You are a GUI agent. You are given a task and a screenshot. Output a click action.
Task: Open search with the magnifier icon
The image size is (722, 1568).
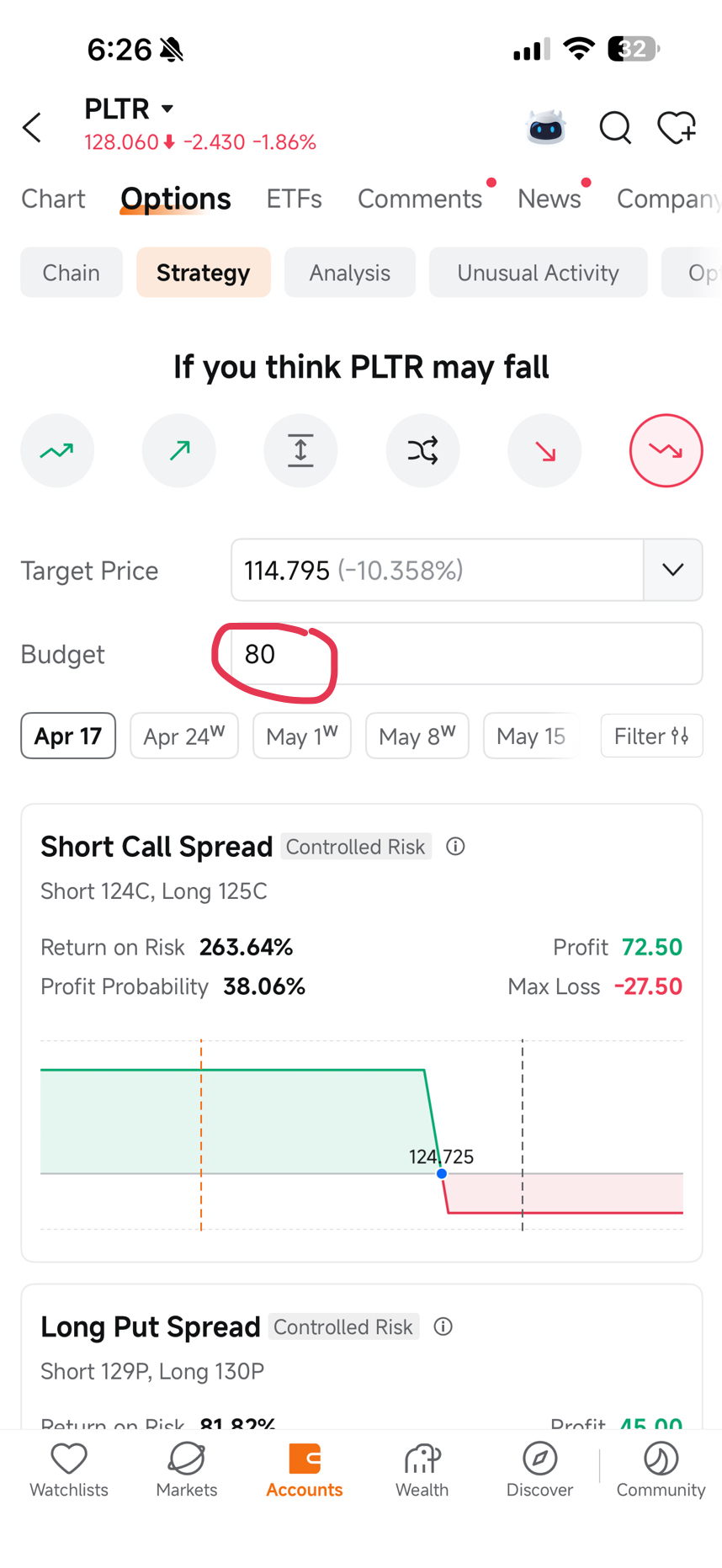pos(615,128)
